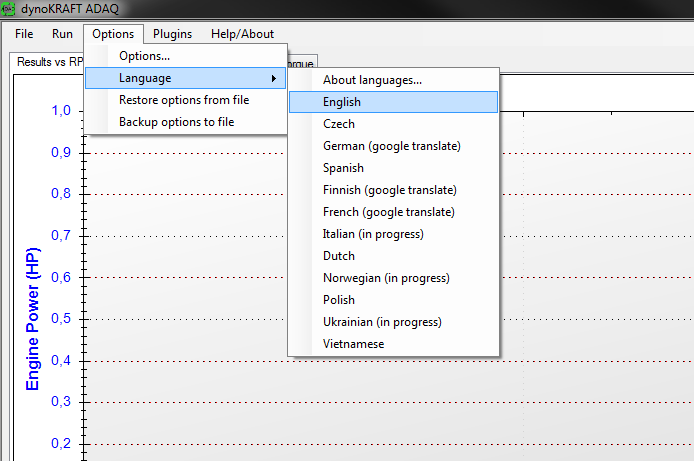Click the dynoKRAFT ADAQ app icon
The height and width of the screenshot is (461, 694).
(x=8, y=8)
